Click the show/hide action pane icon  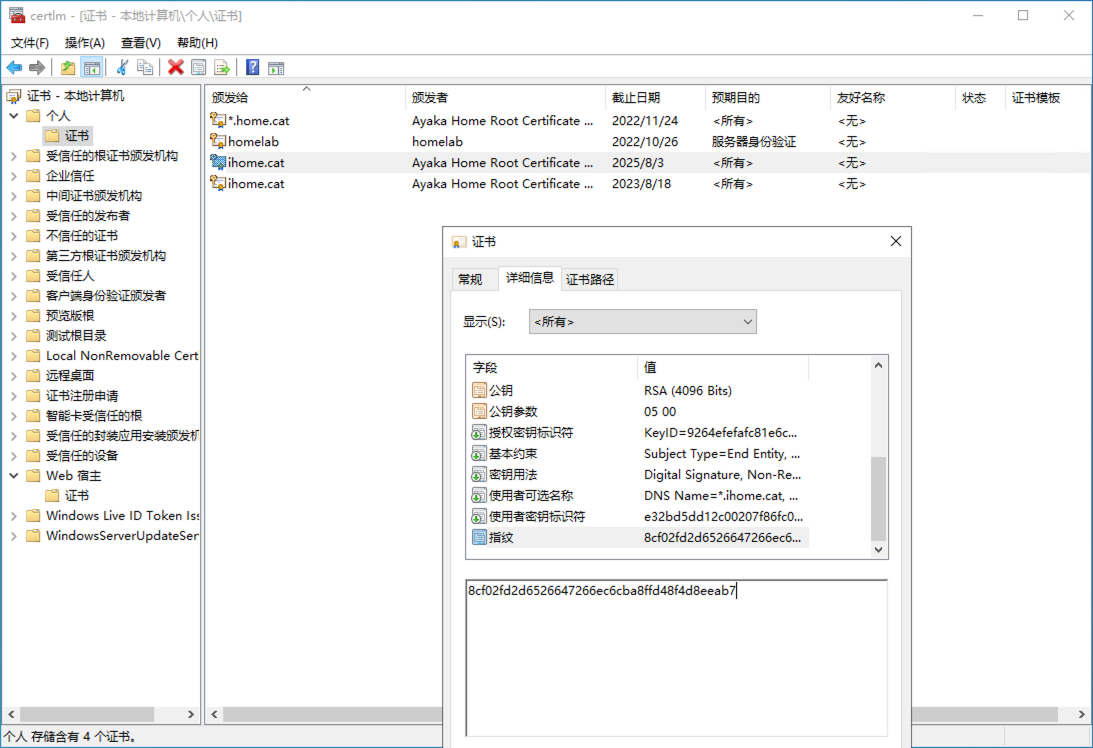[276, 67]
